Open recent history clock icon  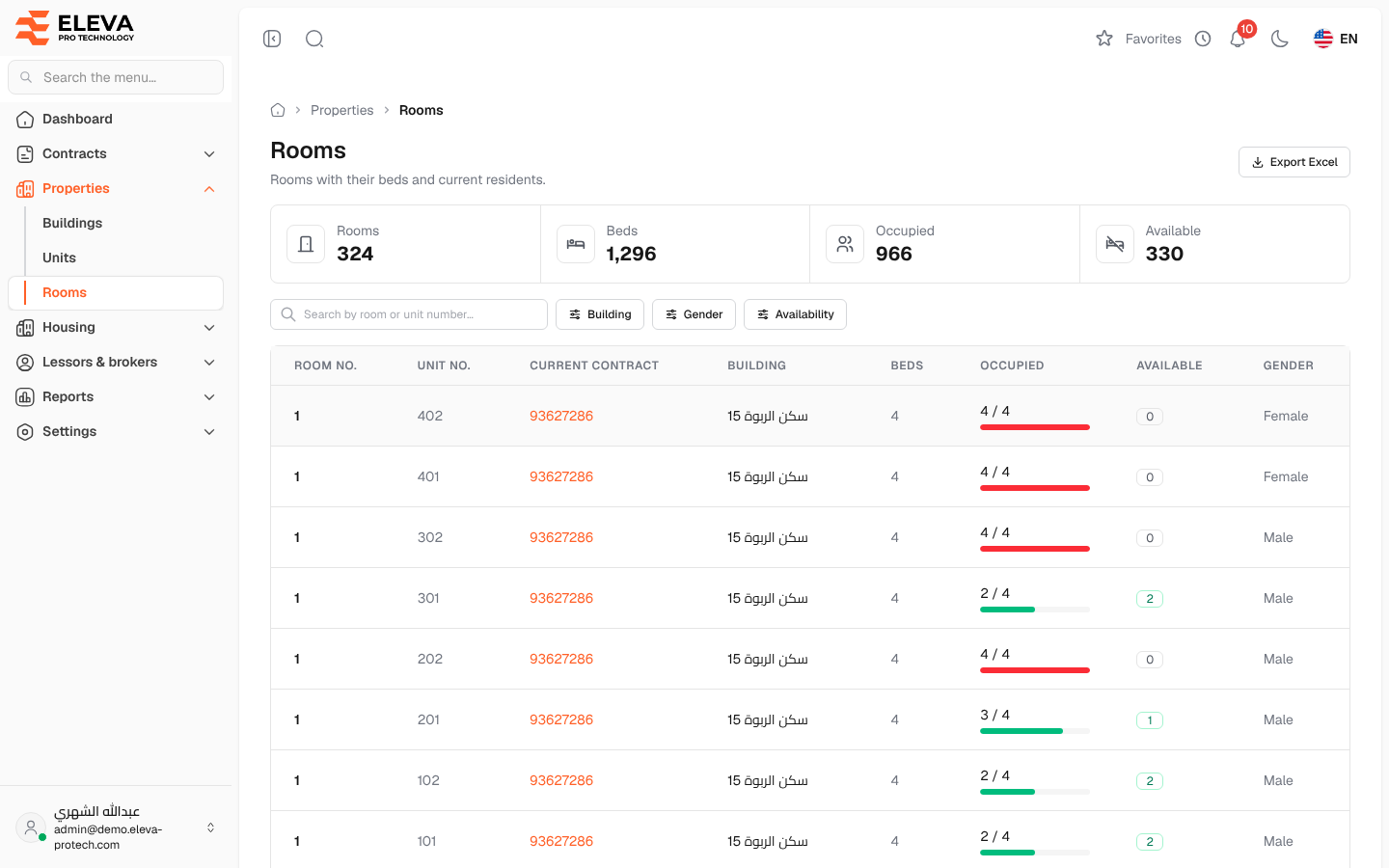pos(1203,39)
